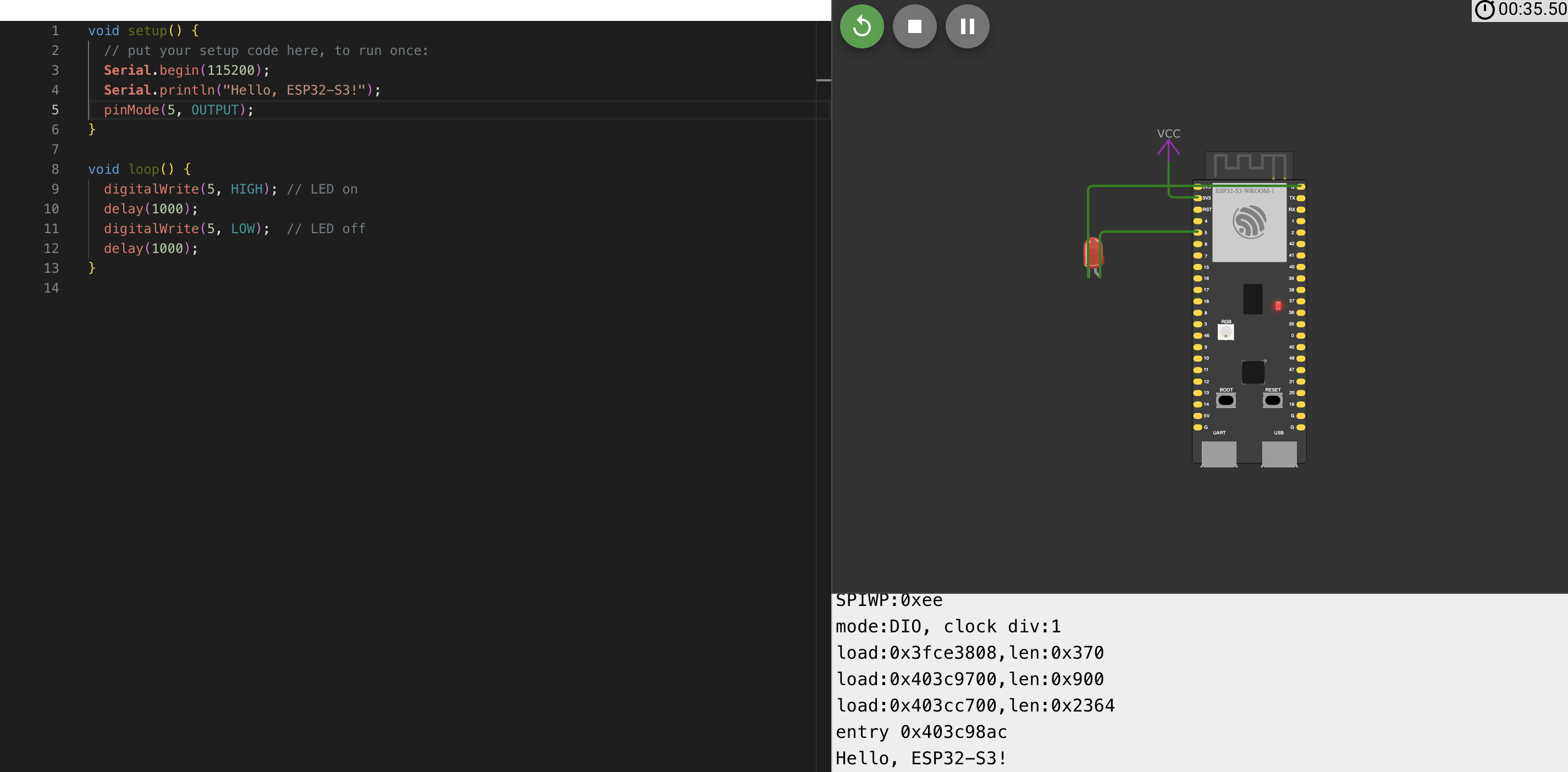Click the board's red power indicator LED
1568x772 pixels.
1278,306
